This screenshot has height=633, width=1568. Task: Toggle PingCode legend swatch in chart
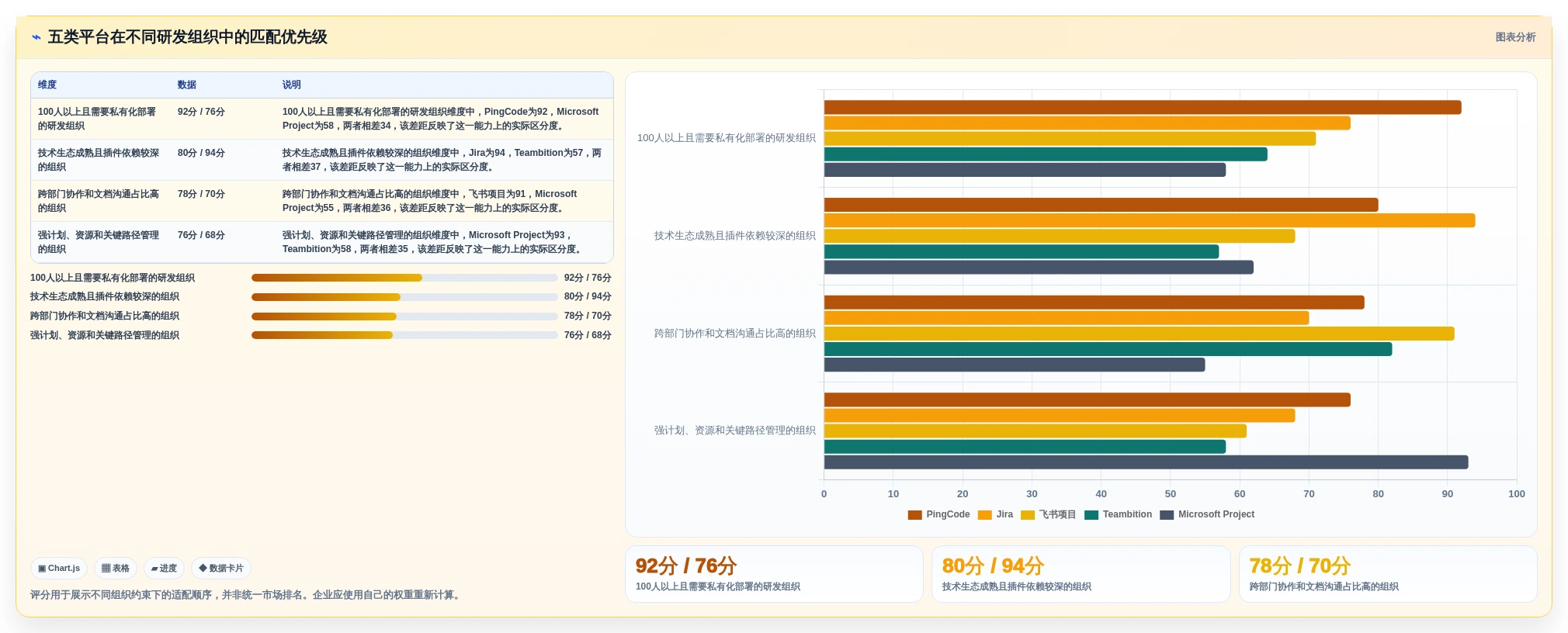click(x=914, y=515)
